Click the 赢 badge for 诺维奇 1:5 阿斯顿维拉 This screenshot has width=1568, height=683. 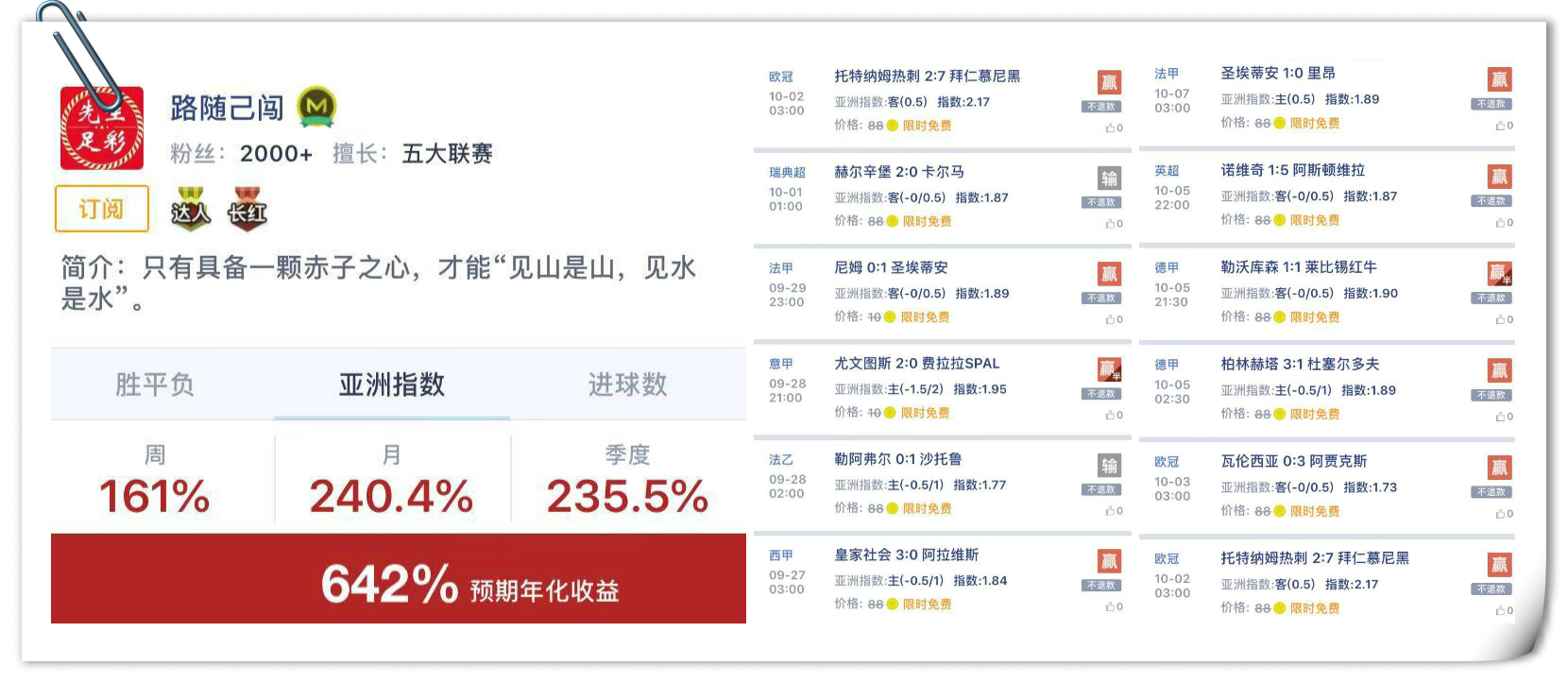(x=1499, y=177)
